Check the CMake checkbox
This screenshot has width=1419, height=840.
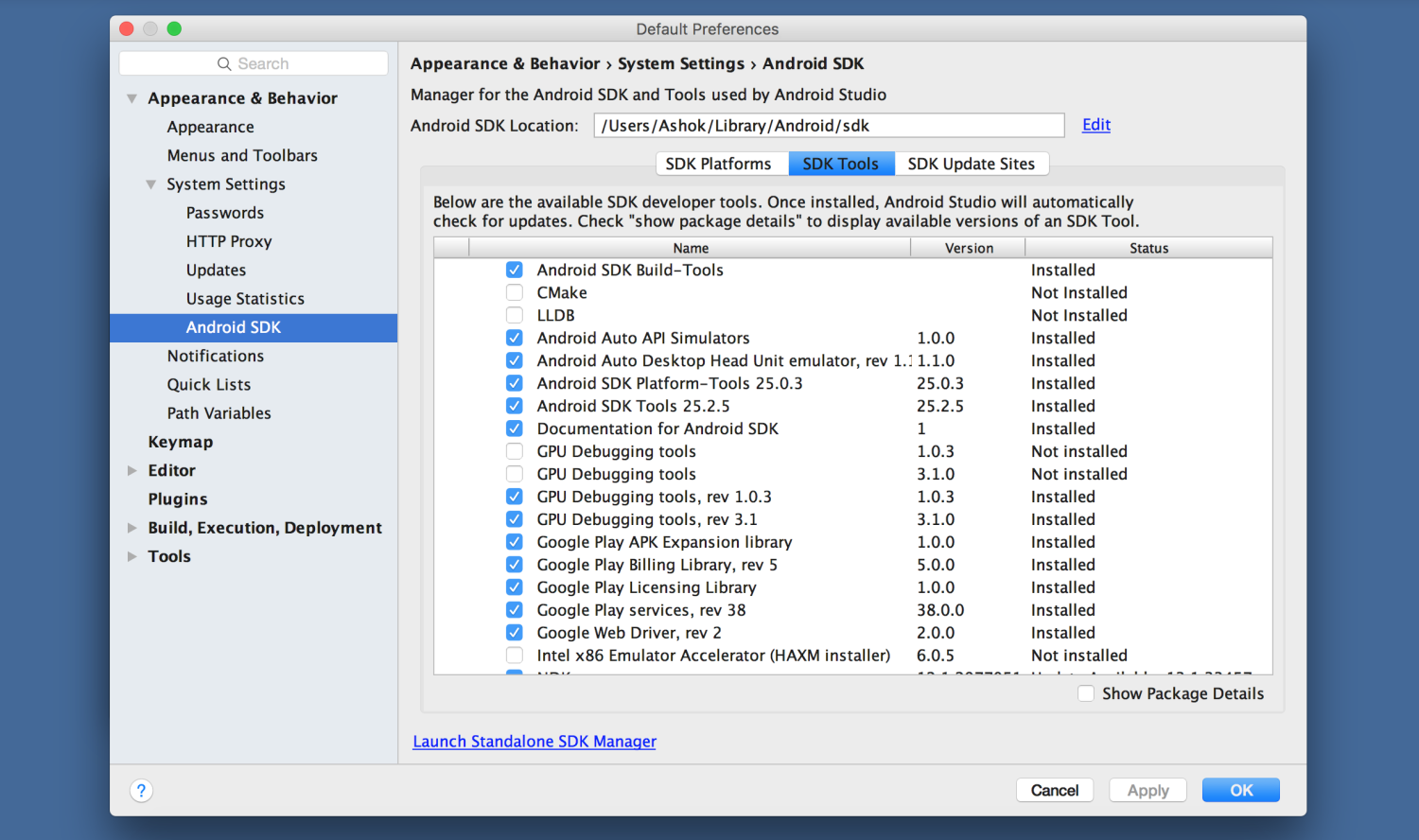point(515,293)
